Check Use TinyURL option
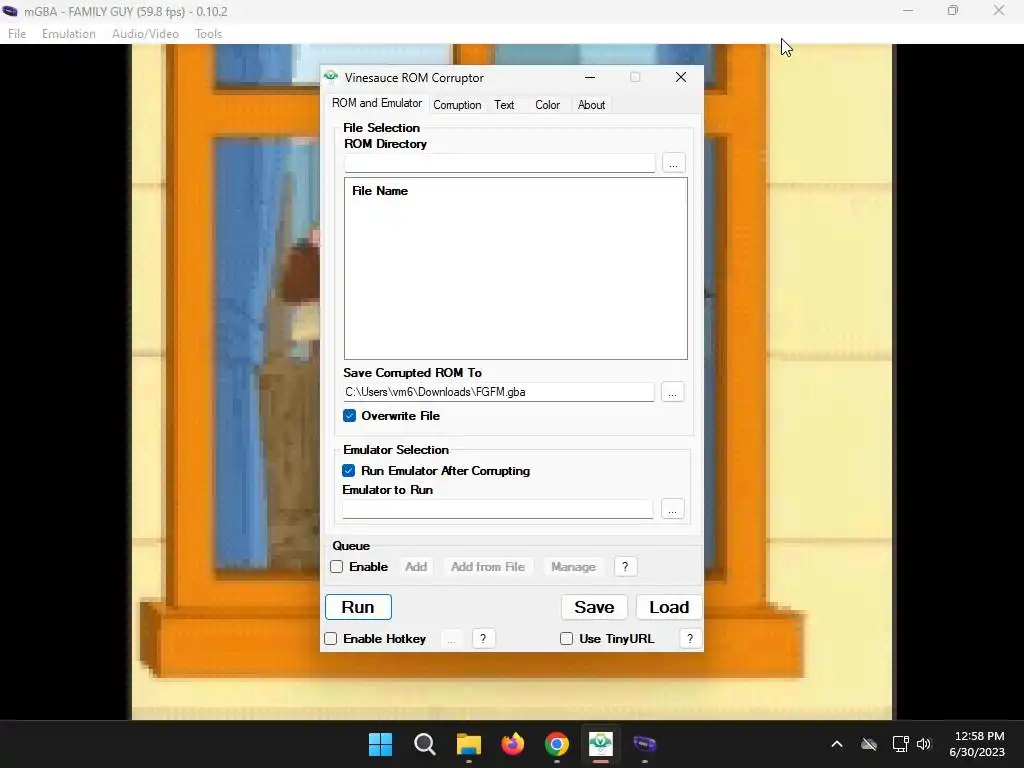This screenshot has height=768, width=1024. tap(566, 639)
